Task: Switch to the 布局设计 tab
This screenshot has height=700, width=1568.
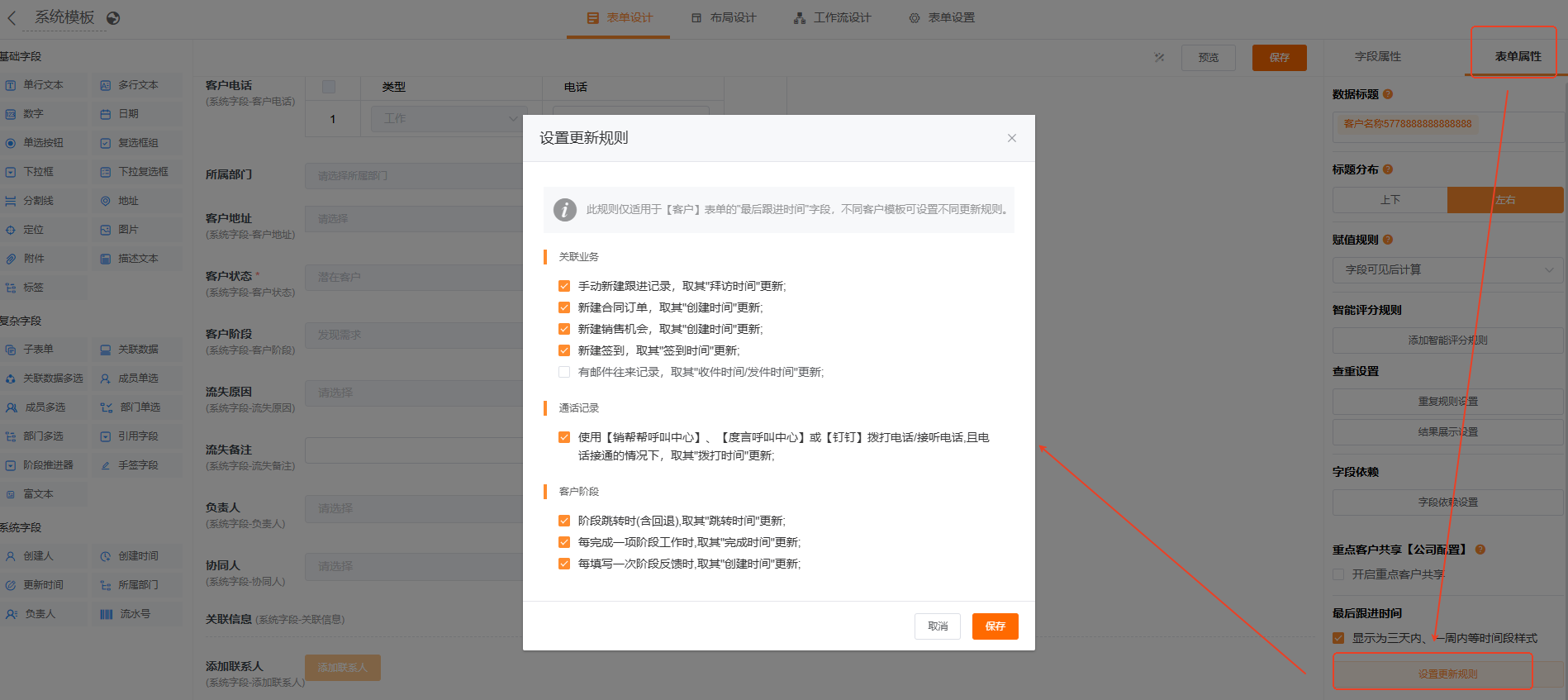Action: [724, 18]
